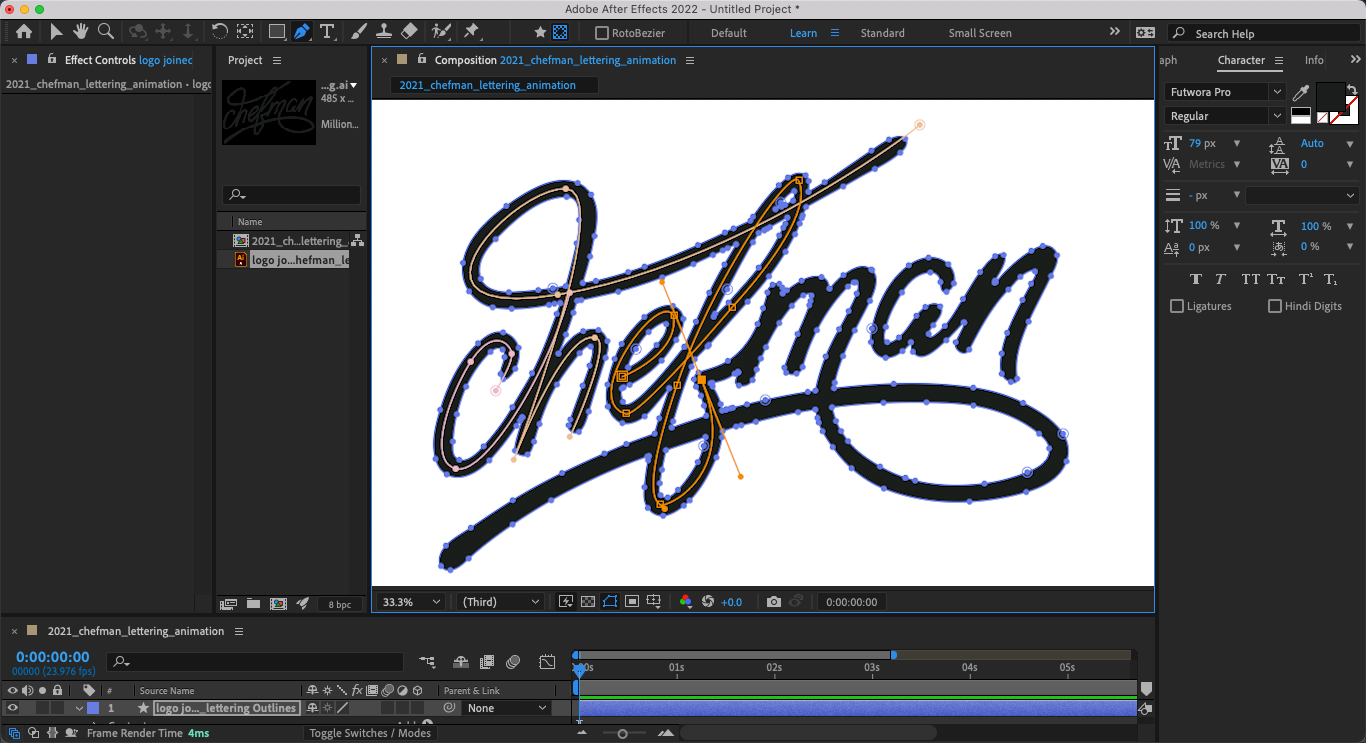Viewport: 1366px width, 743px height.
Task: Select the Pen tool
Action: tap(302, 32)
